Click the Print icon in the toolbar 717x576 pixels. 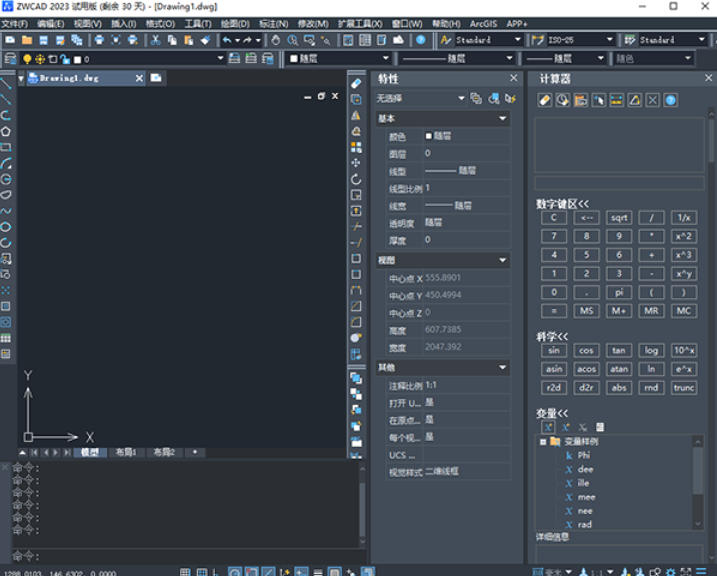click(99, 40)
